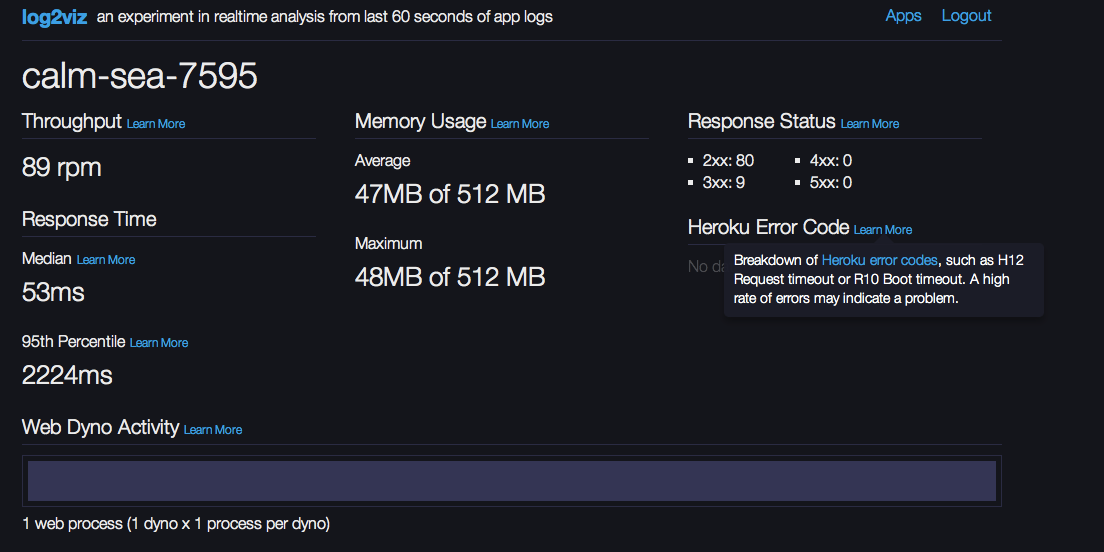Viewport: 1104px width, 552px height.
Task: Click the 47MB average memory value
Action: [x=450, y=195]
